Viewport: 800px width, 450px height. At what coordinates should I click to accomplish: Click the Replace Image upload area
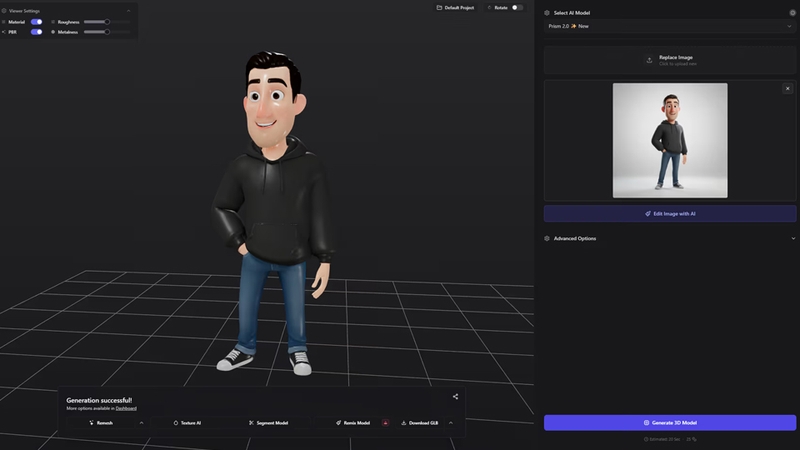tap(670, 60)
